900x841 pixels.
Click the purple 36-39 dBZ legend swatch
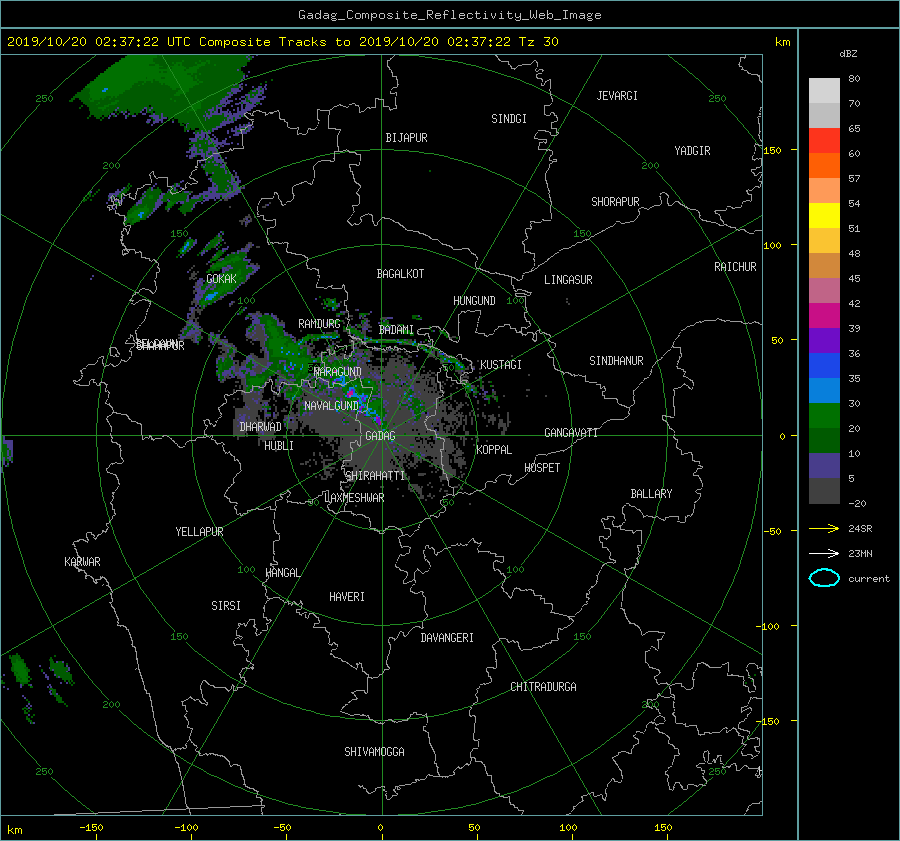click(824, 341)
